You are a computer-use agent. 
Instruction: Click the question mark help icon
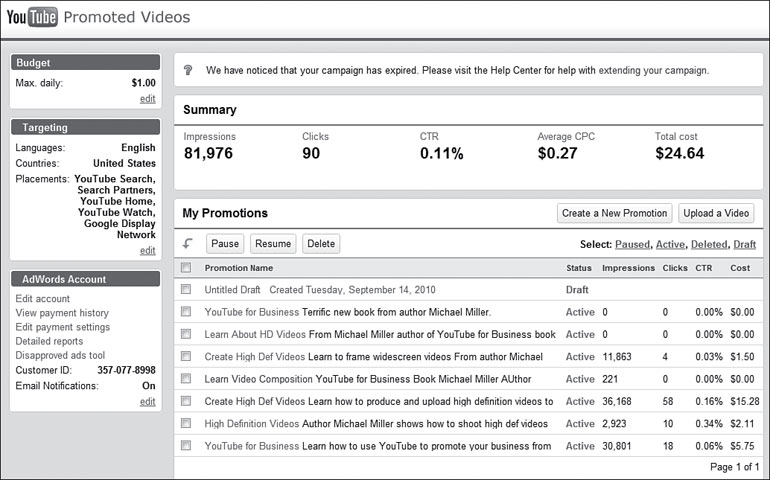[x=188, y=70]
